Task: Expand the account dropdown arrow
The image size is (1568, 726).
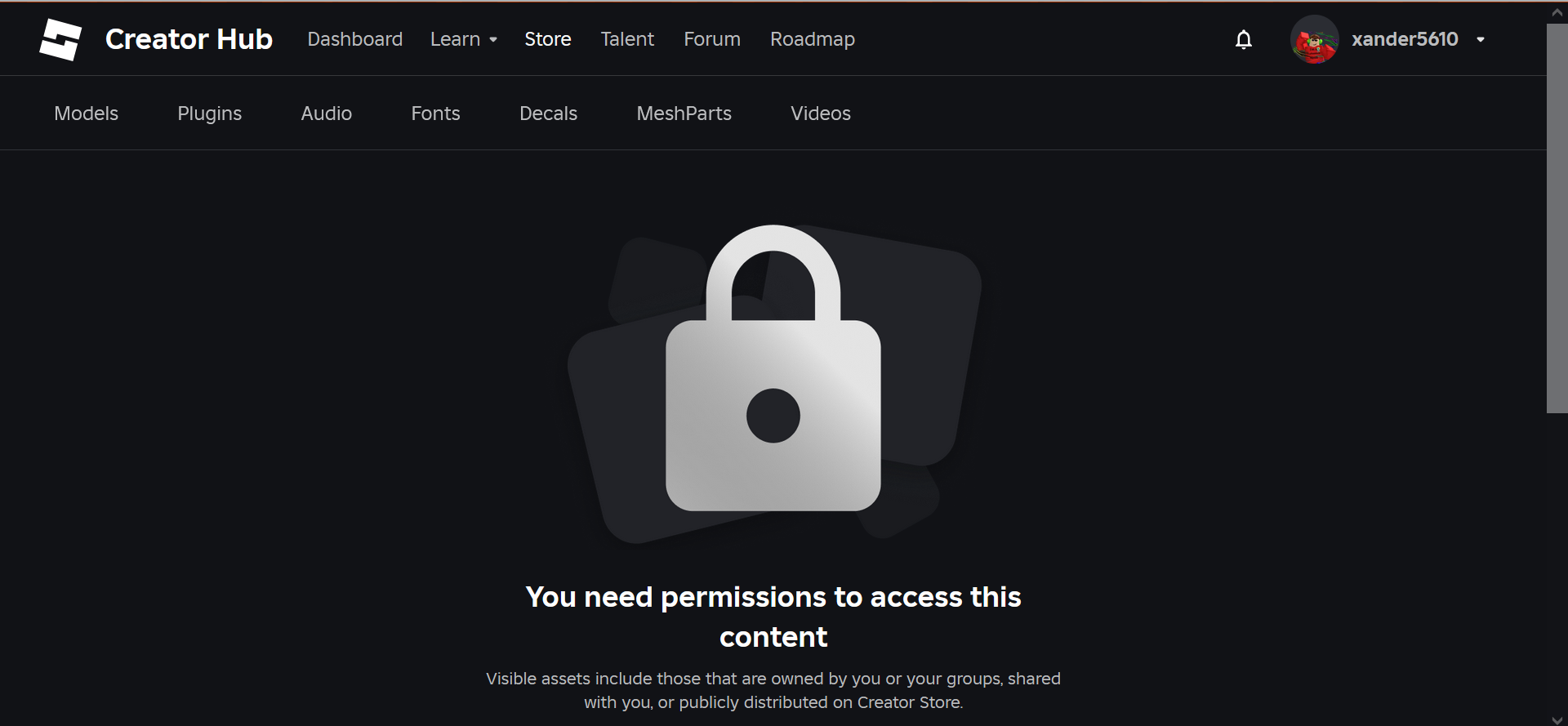Action: tap(1481, 39)
